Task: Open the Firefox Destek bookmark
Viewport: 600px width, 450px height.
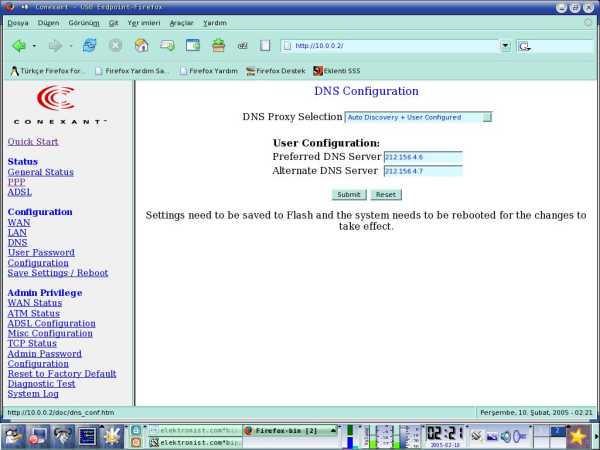Action: [x=276, y=71]
